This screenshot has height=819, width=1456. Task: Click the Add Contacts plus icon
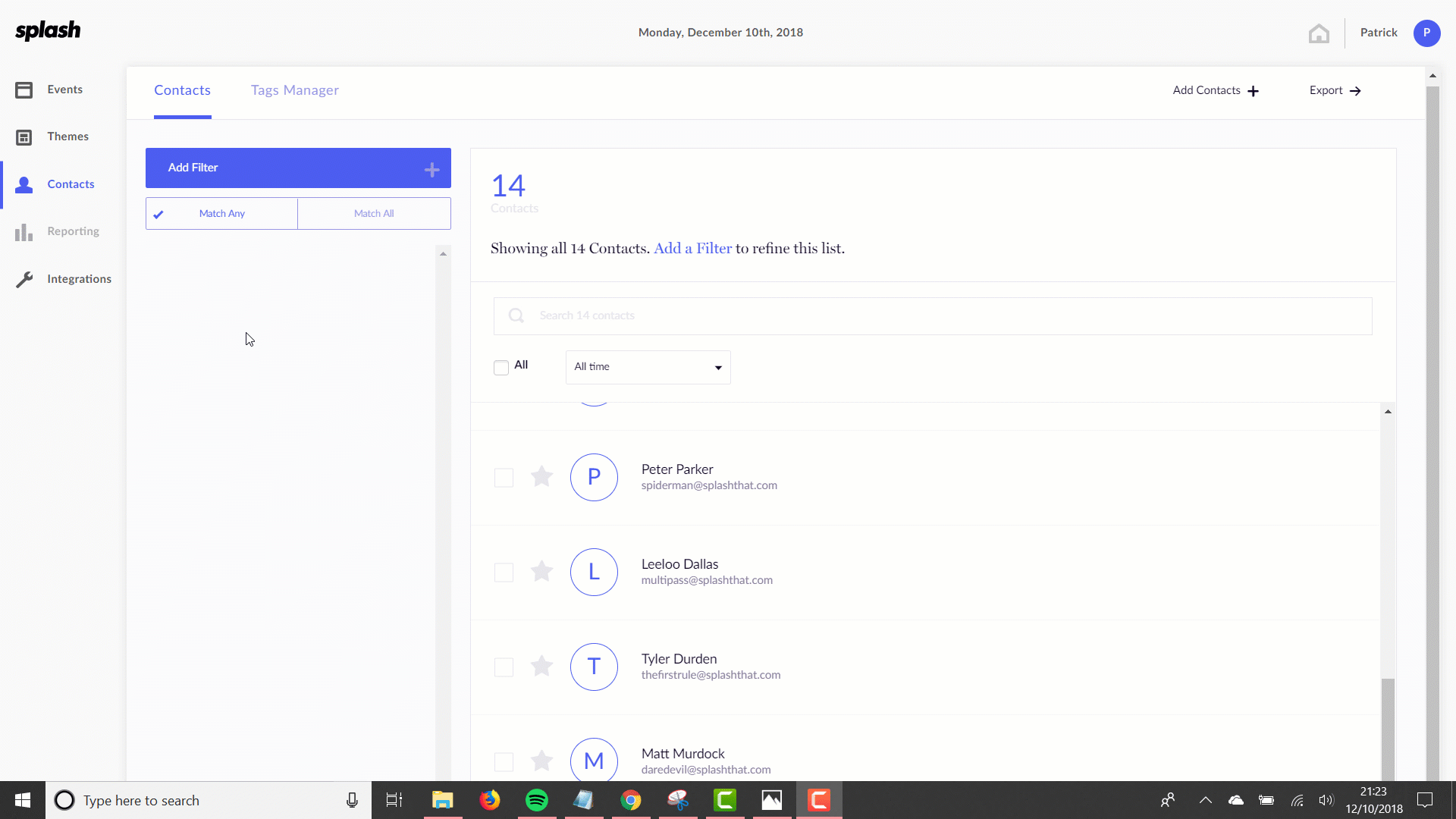click(x=1253, y=91)
